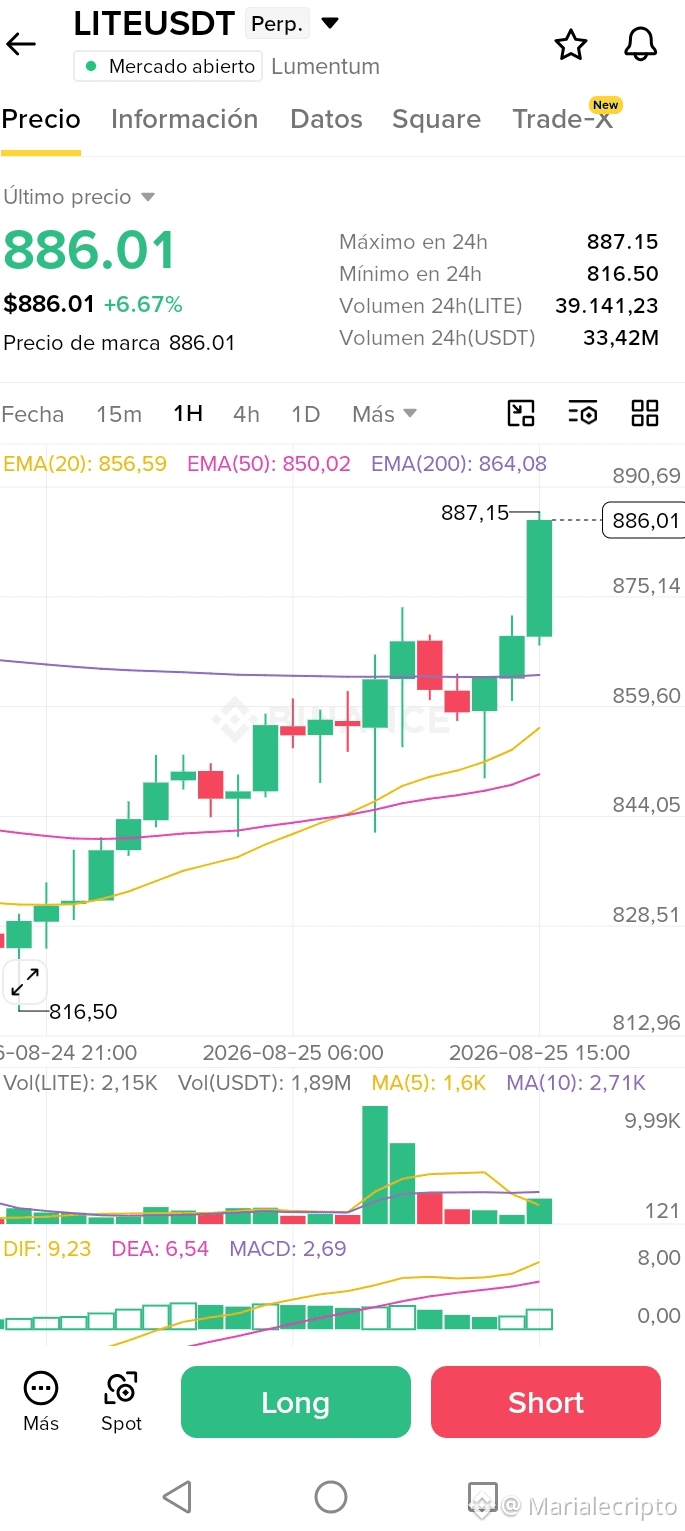
Task: Click the EMA(20): 856,59 indicator label
Action: coord(85,464)
